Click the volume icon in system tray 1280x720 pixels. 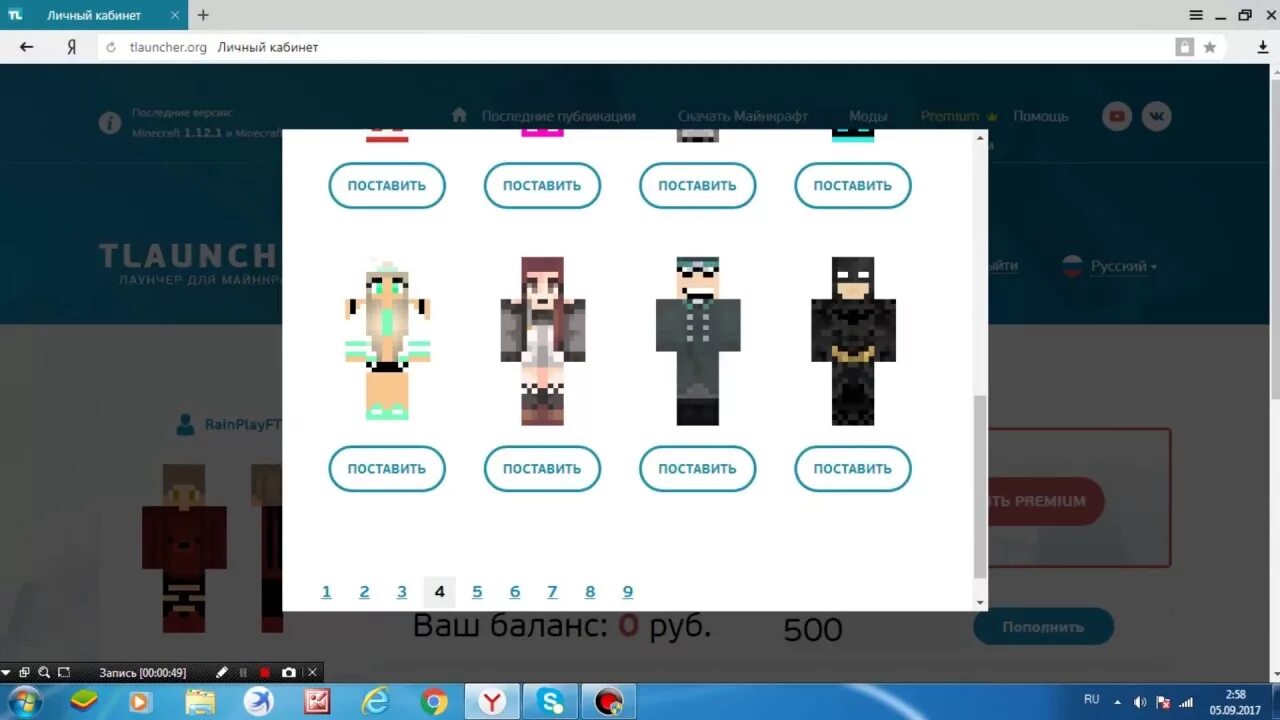pos(1140,701)
